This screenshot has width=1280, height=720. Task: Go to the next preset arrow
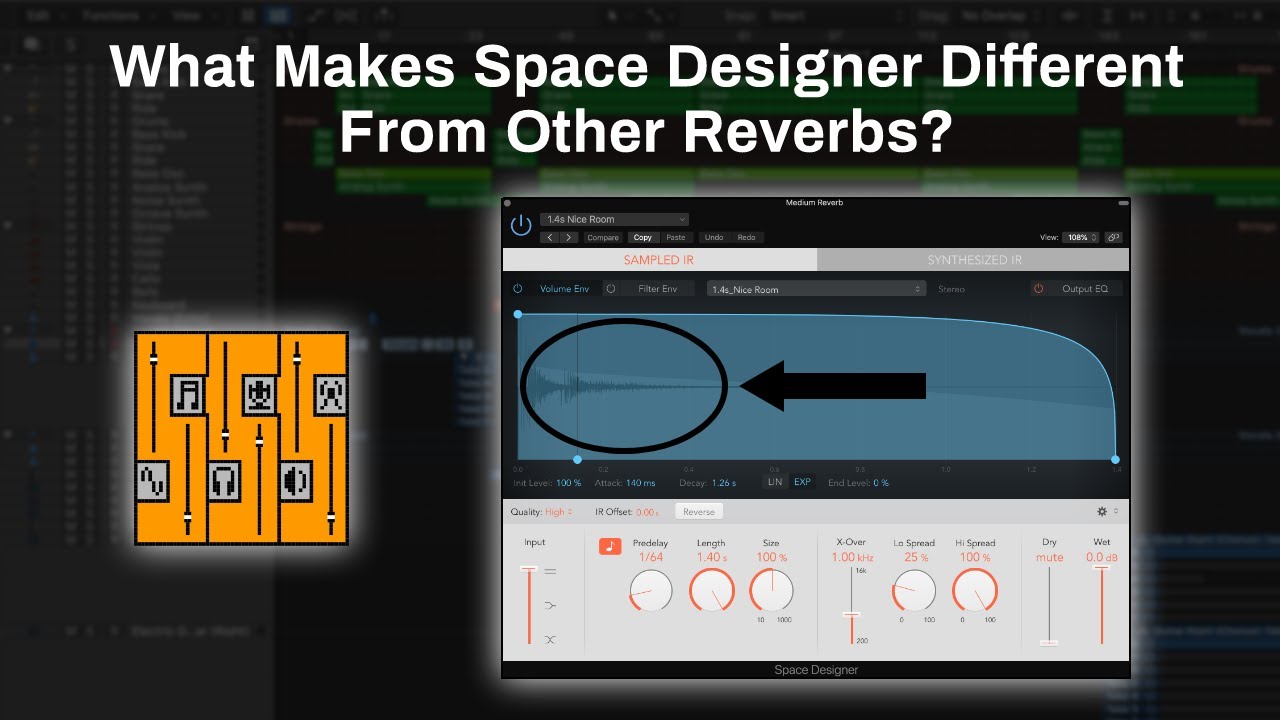(569, 238)
